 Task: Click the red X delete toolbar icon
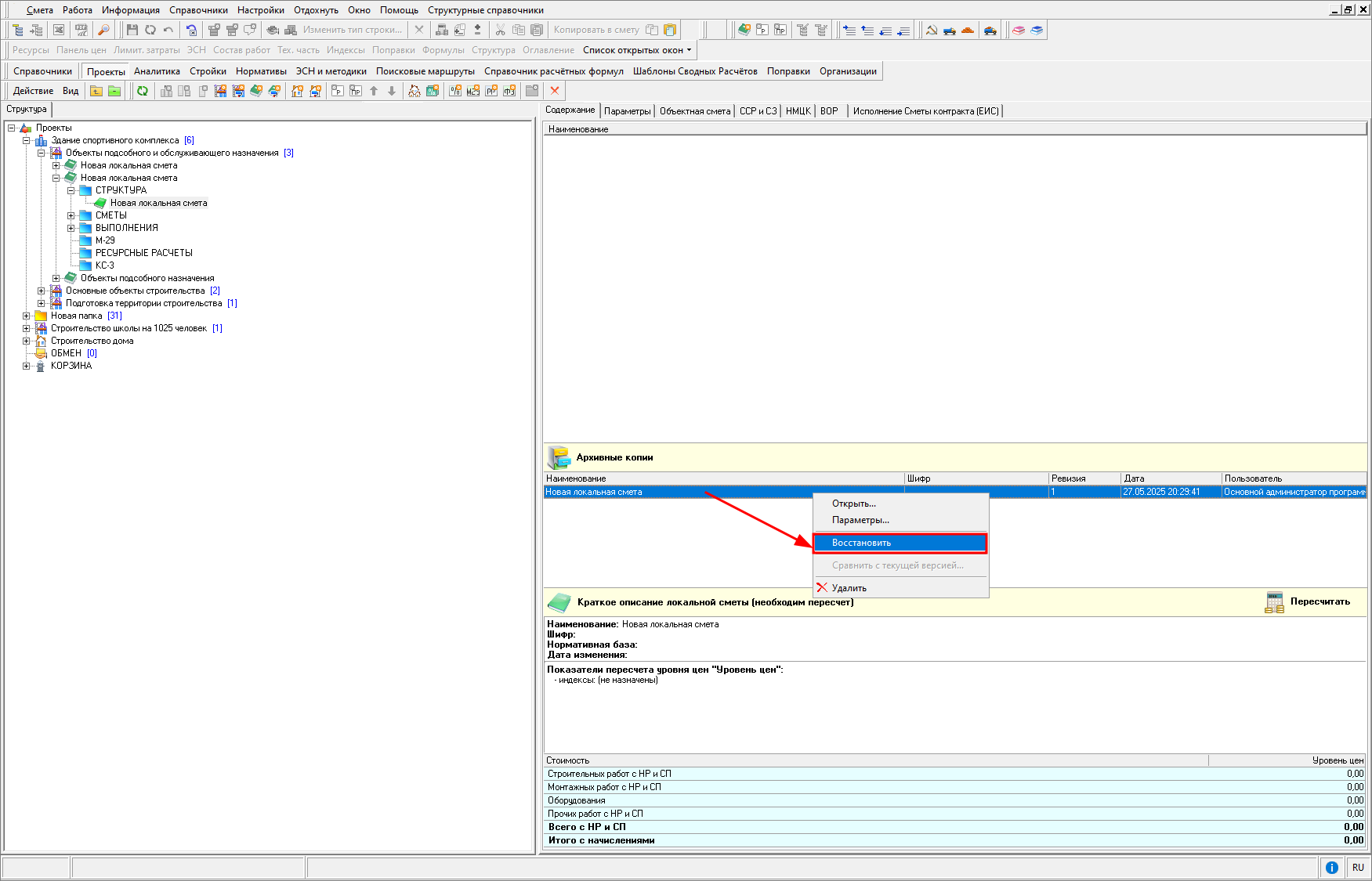click(x=555, y=91)
